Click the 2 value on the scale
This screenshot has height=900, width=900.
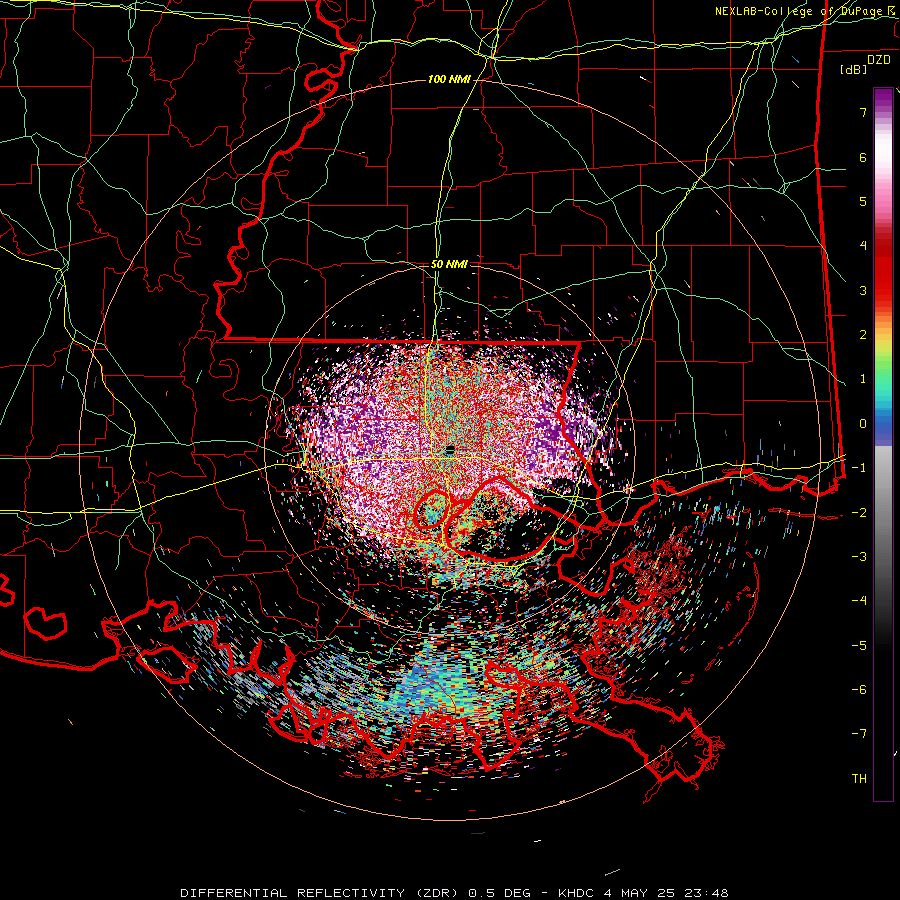tap(863, 335)
